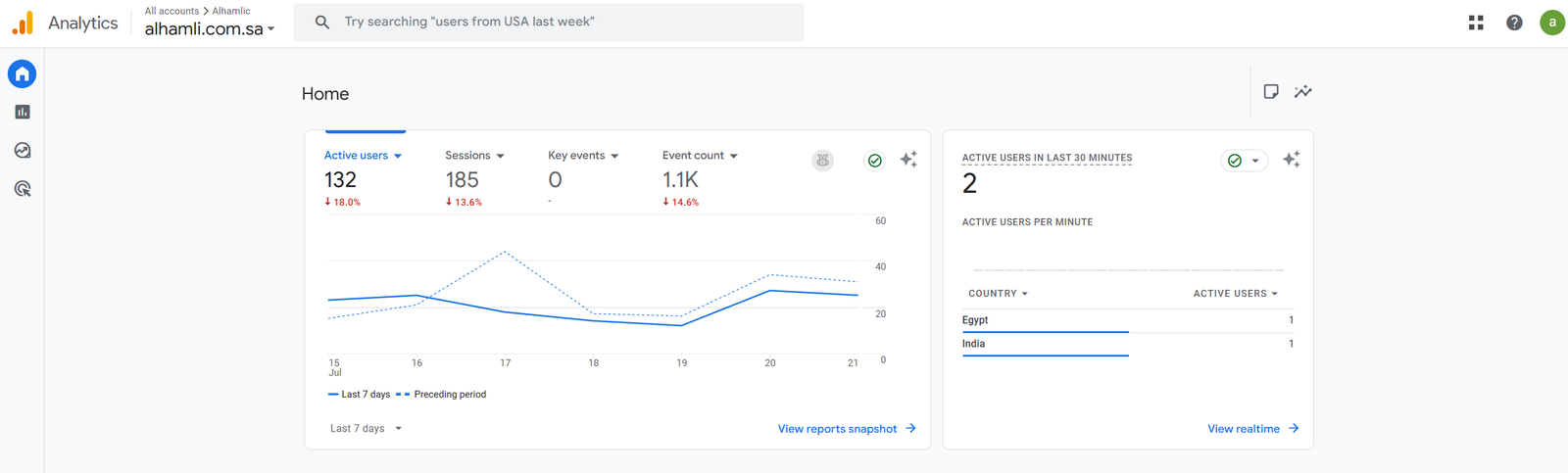Click the Key events value 0

(555, 180)
